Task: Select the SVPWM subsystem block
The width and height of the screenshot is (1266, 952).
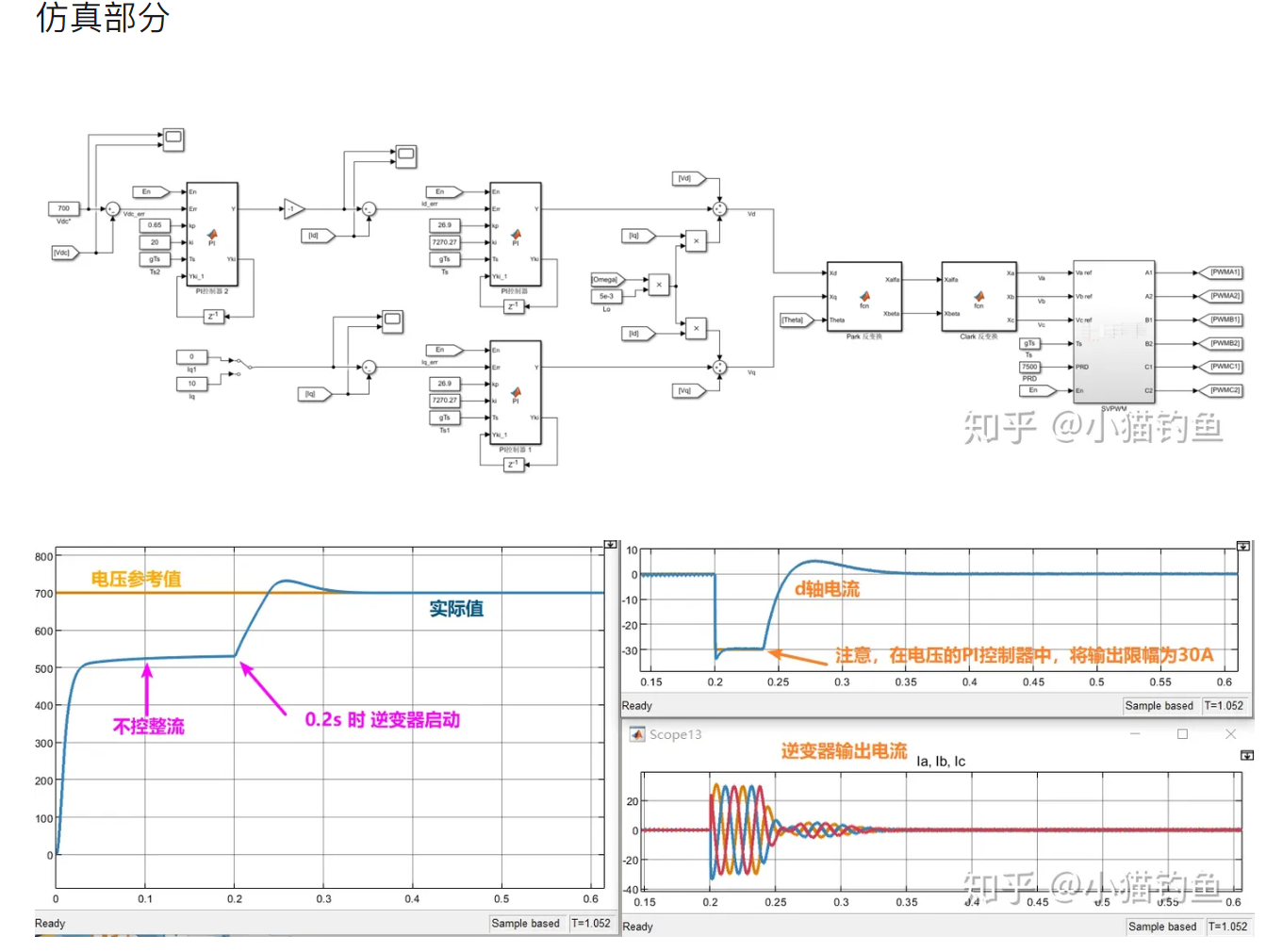Action: (1113, 331)
